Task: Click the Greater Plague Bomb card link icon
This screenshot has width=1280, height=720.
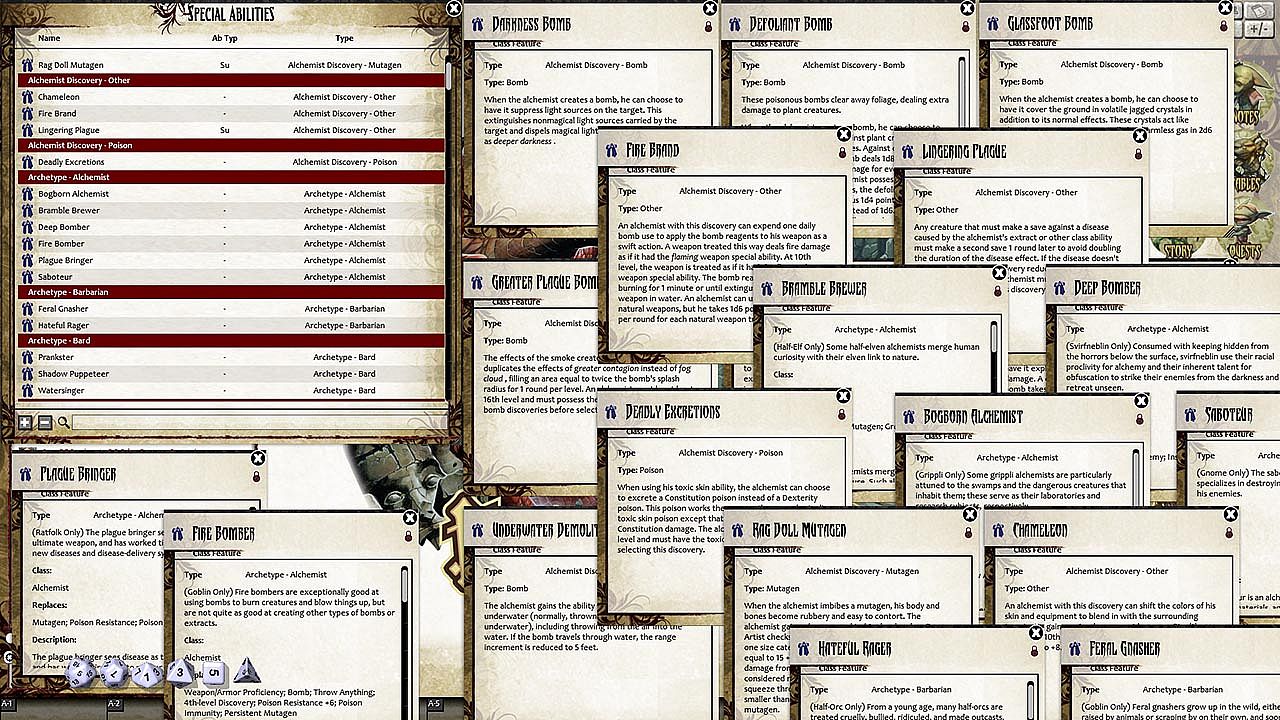Action: tap(478, 283)
